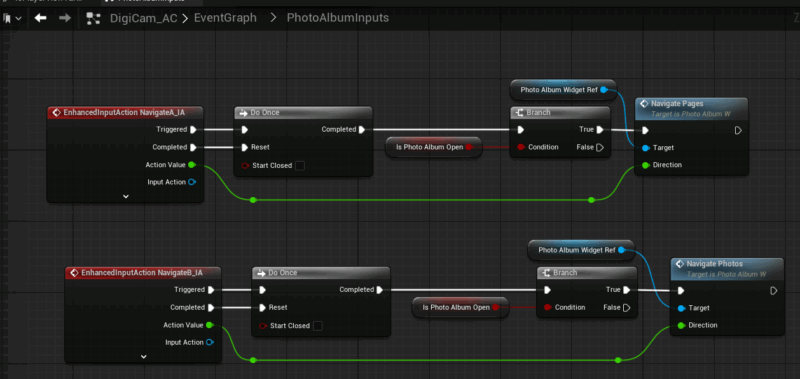Click the Reset pin on upper Do Once
Viewport: 800px width, 379px height.
pyautogui.click(x=245, y=147)
